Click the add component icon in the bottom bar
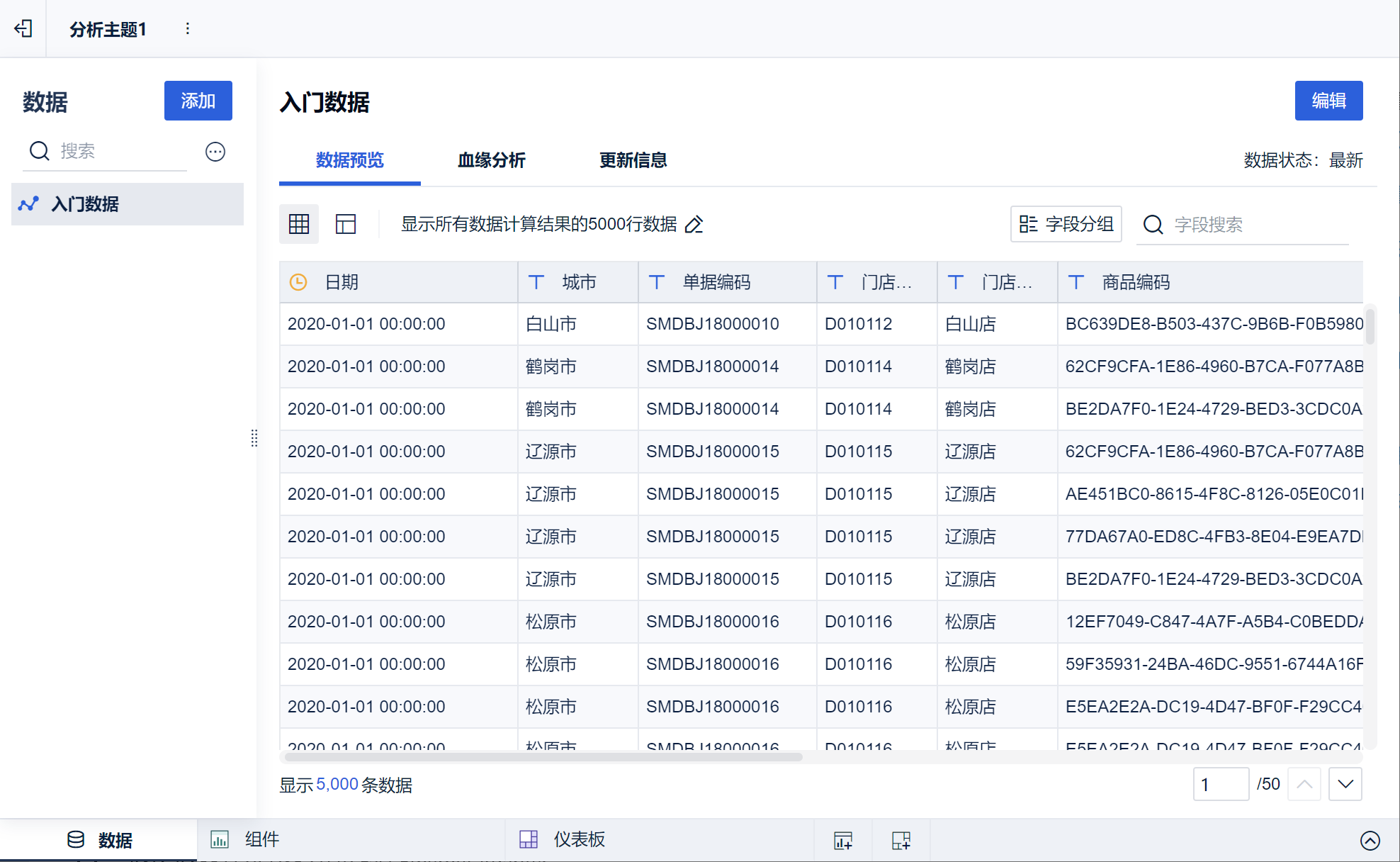Screen dimensions: 1400x862 coord(843,841)
